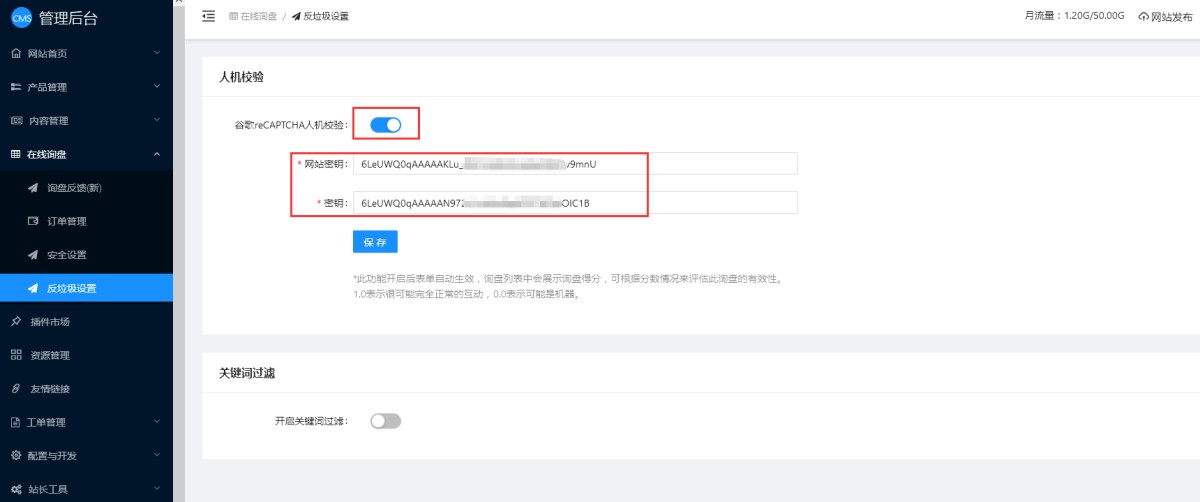Click 反垃圾设置 breadcrumb text
Viewport: 1200px width, 502px height.
click(x=326, y=16)
